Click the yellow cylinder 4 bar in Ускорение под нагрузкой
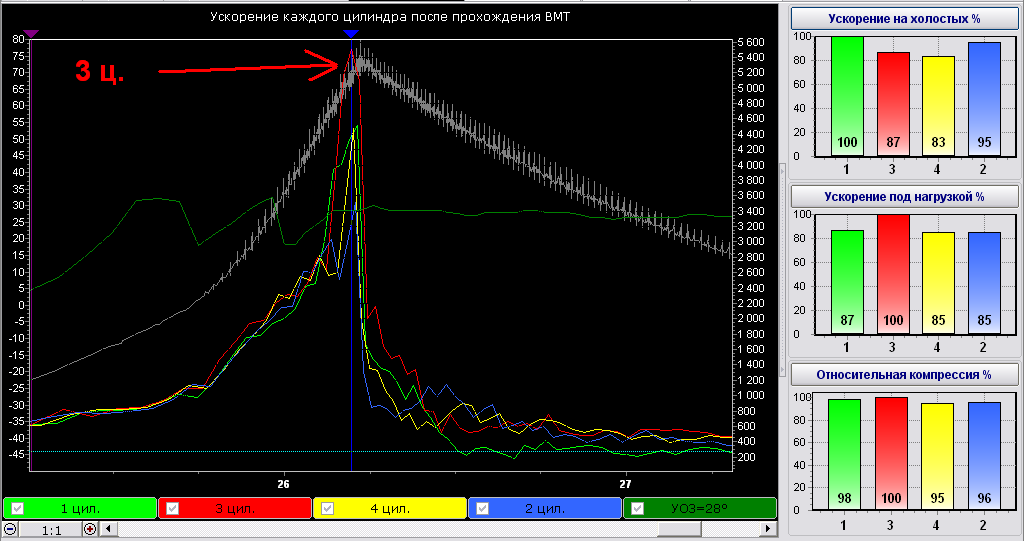The height and width of the screenshot is (541, 1028). tap(938, 283)
